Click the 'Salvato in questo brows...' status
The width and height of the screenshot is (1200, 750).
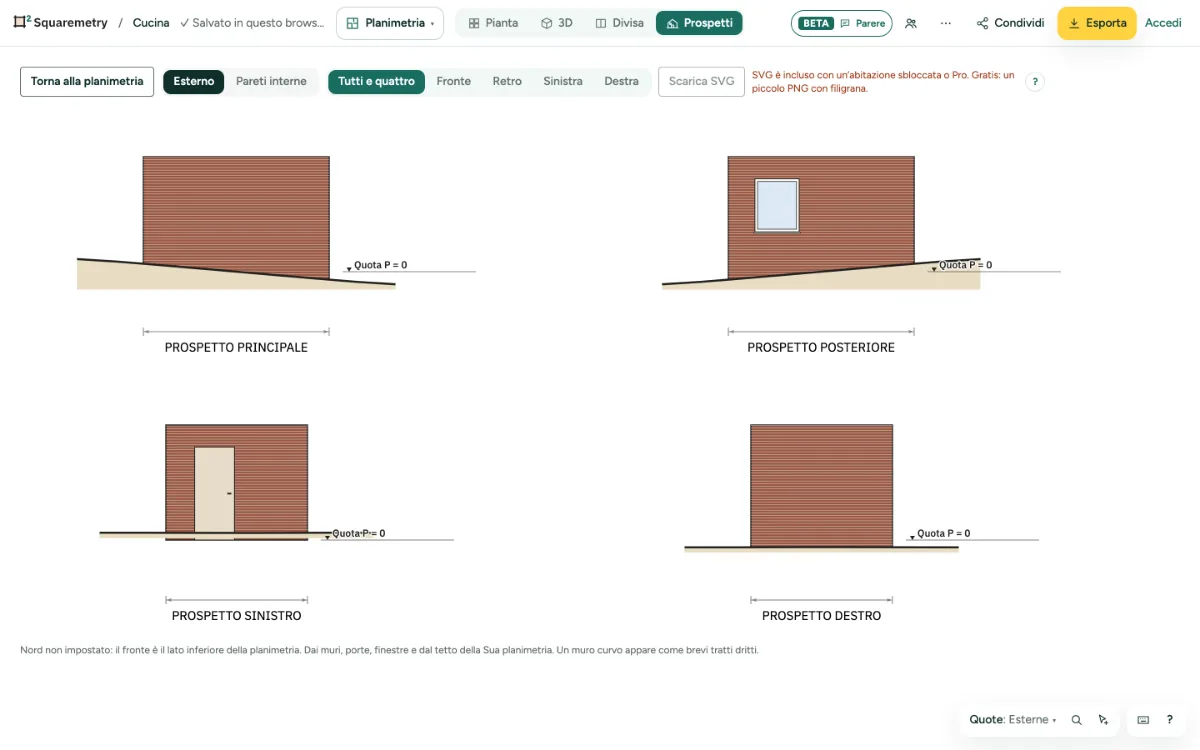[252, 23]
